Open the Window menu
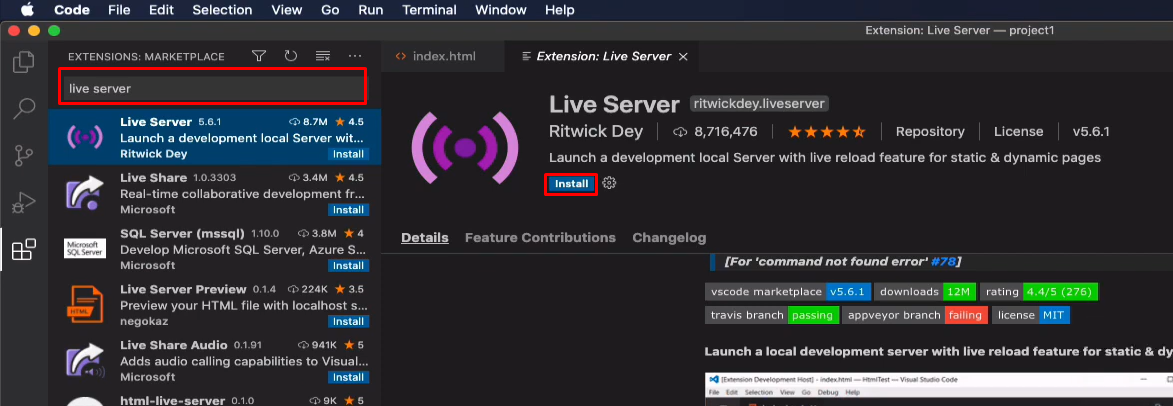 pos(500,10)
